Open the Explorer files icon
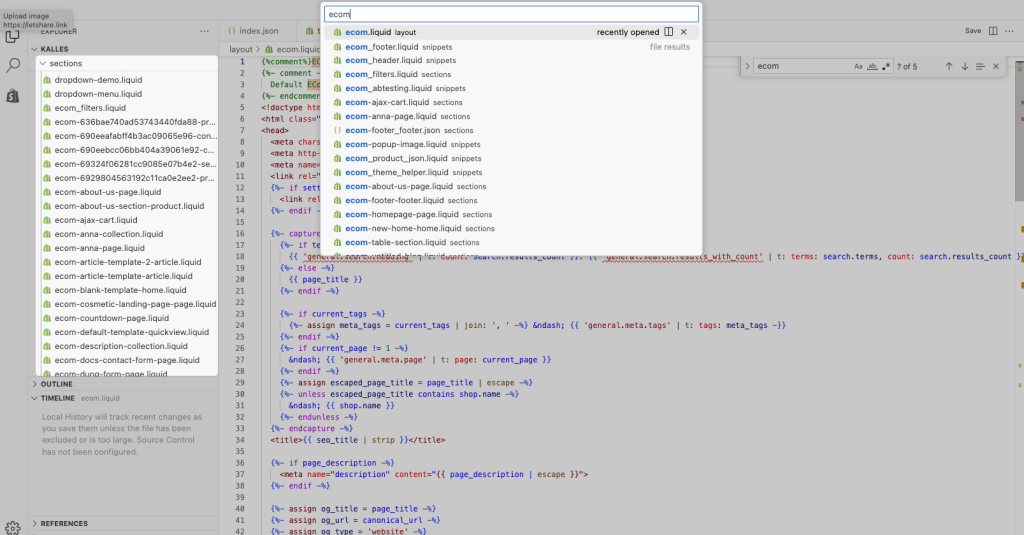The image size is (1024, 535). pyautogui.click(x=13, y=36)
